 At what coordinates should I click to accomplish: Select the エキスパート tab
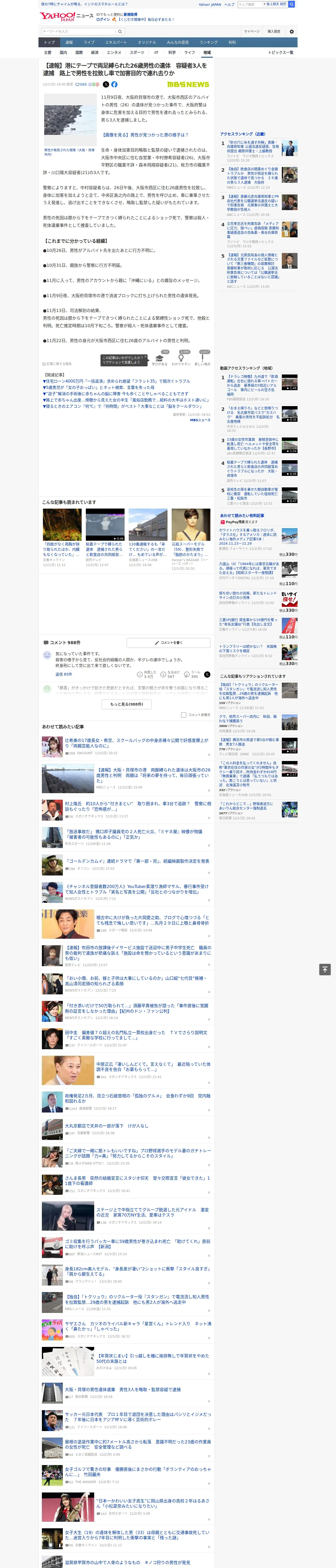pos(116,42)
